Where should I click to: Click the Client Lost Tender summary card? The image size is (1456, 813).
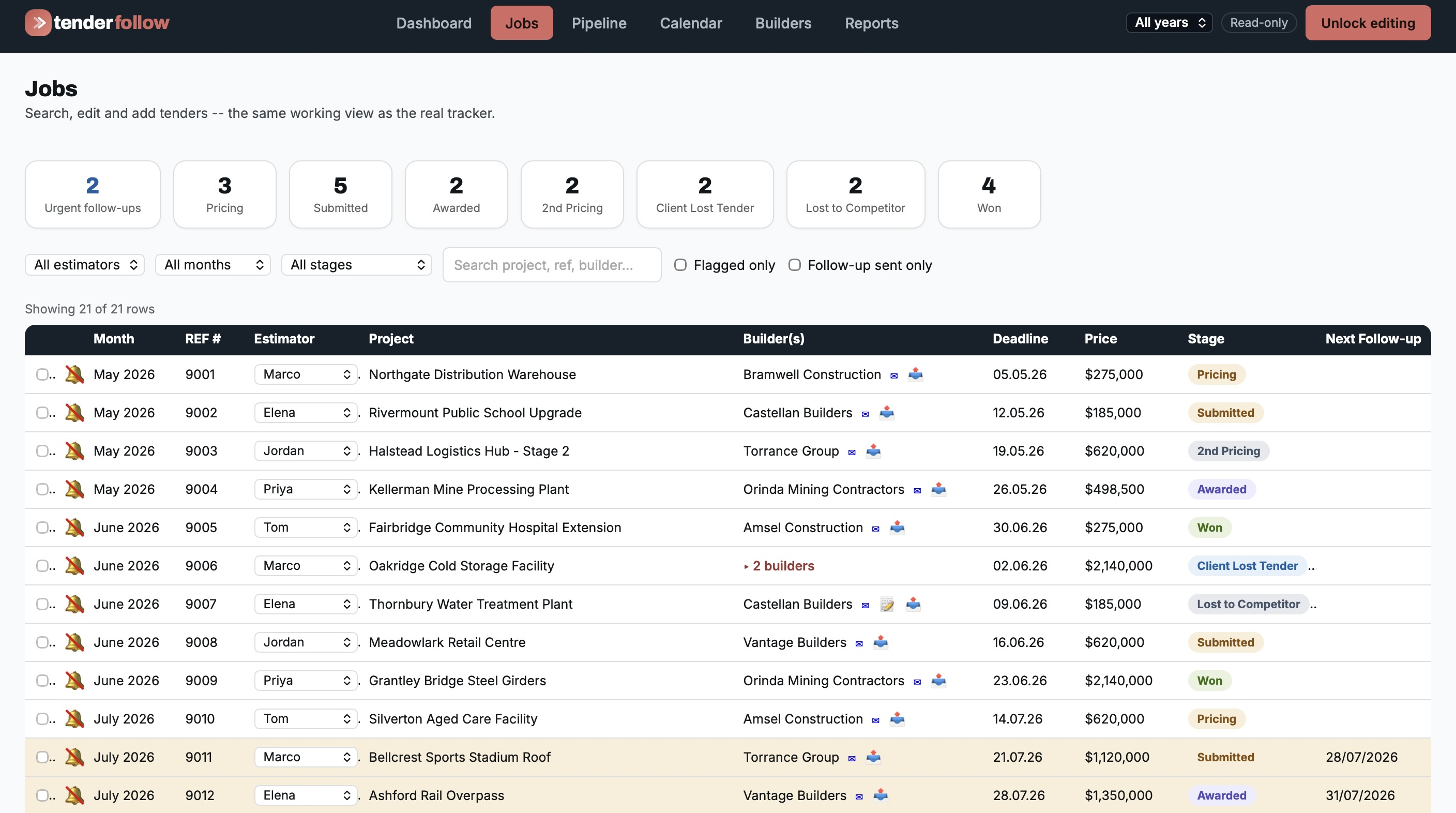click(705, 194)
